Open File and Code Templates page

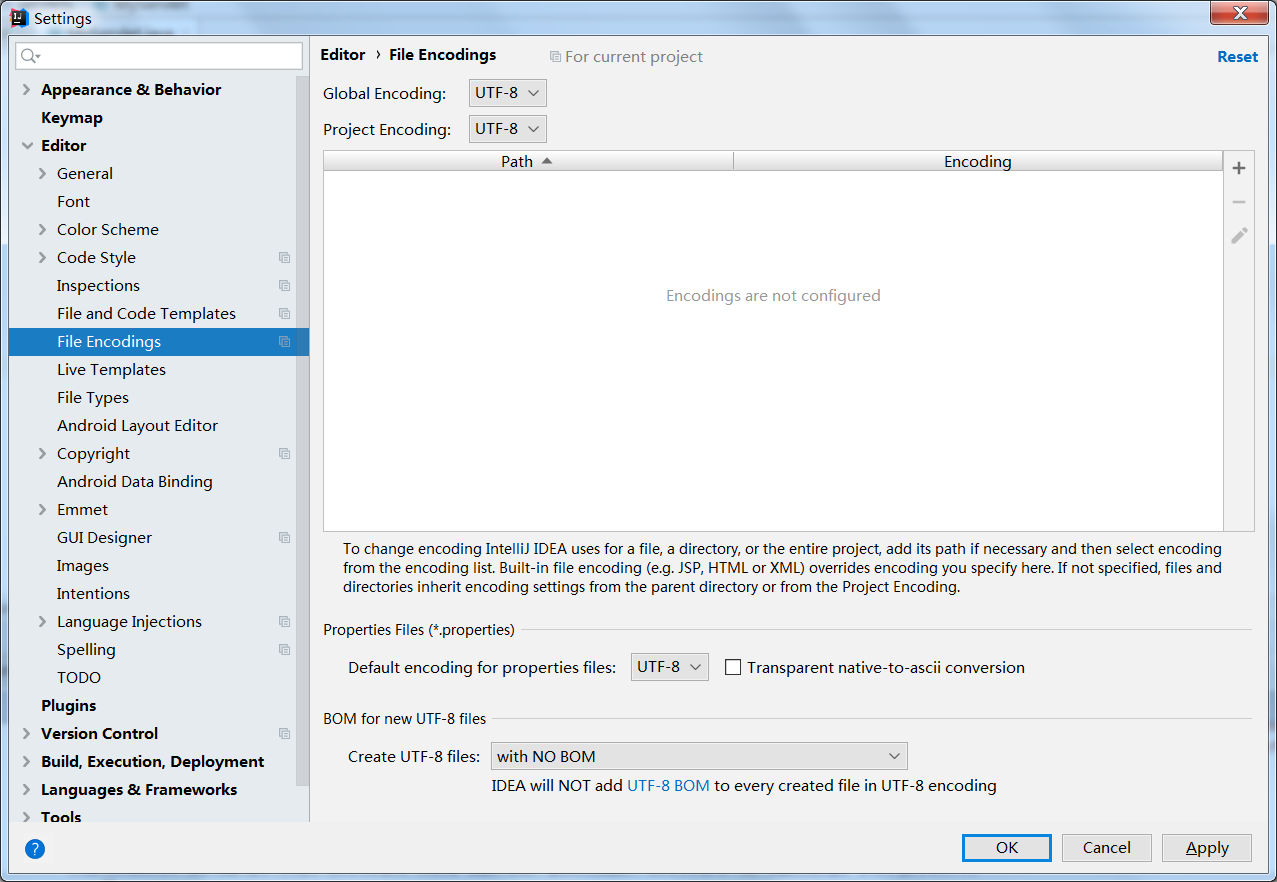[x=146, y=314]
